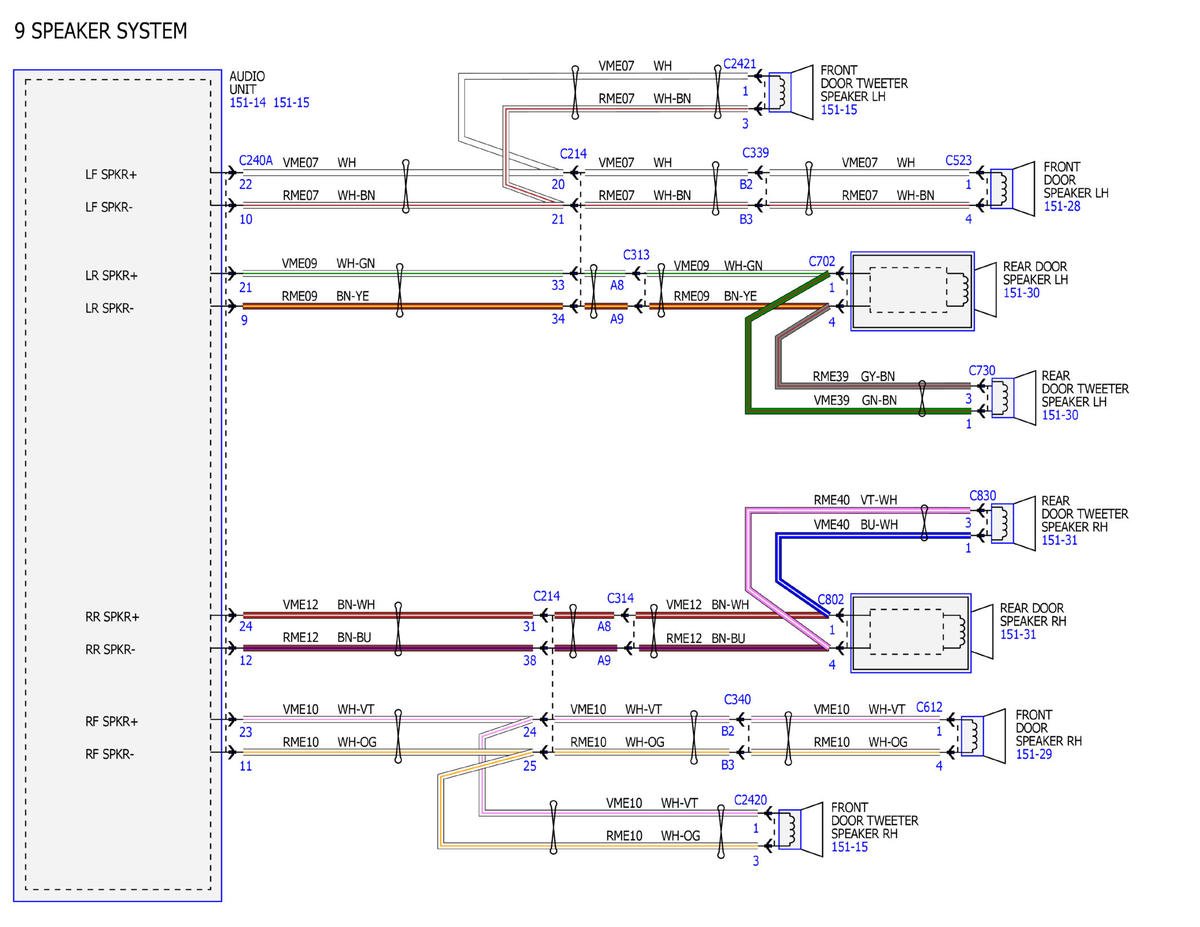Image resolution: width=1200 pixels, height=927 pixels.
Task: Select the Audio Unit module box
Action: point(117,485)
